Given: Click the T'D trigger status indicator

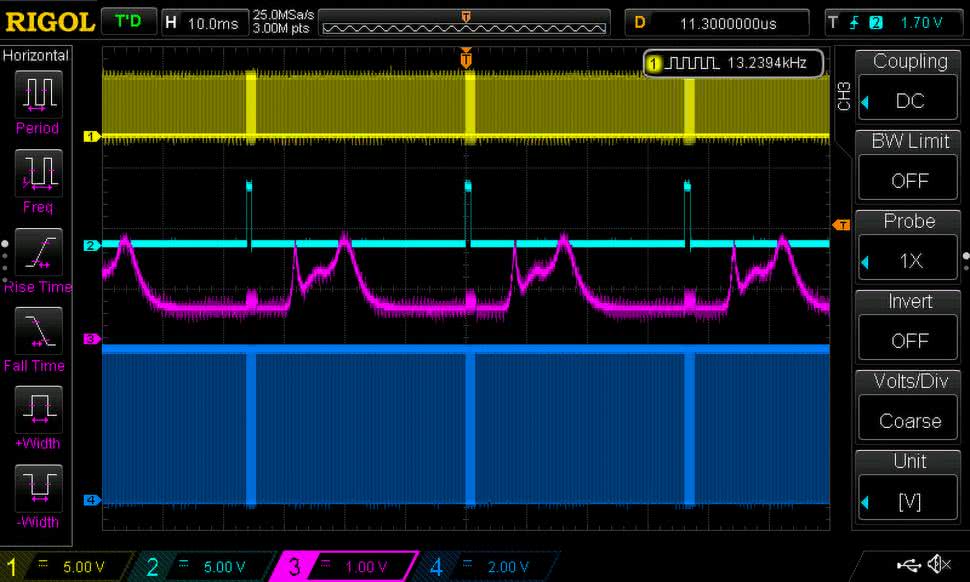Looking at the screenshot, I should [x=128, y=22].
